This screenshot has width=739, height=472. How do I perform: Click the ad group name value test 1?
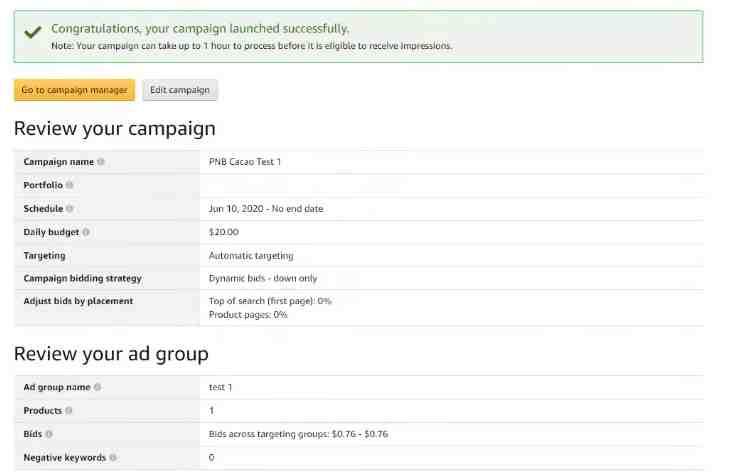coord(220,387)
